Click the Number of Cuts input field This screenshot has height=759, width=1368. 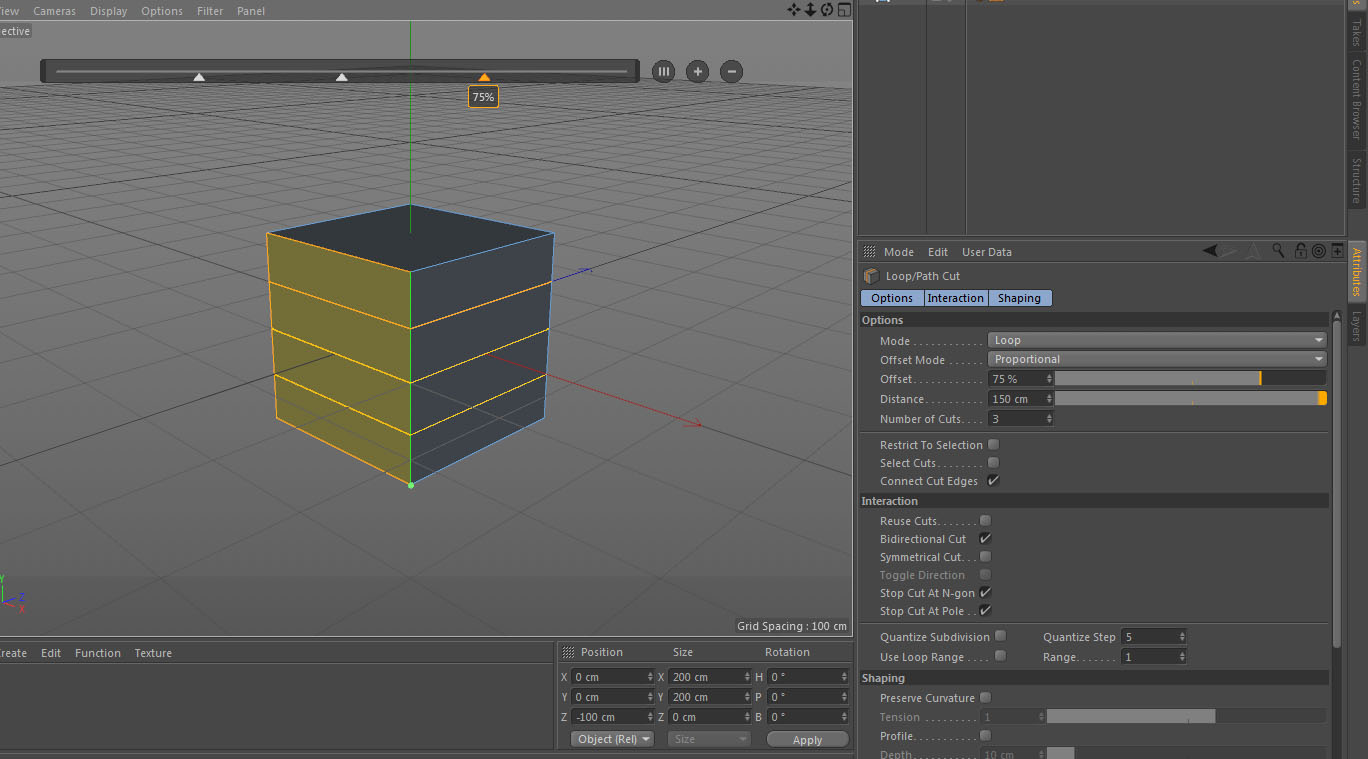click(1016, 419)
